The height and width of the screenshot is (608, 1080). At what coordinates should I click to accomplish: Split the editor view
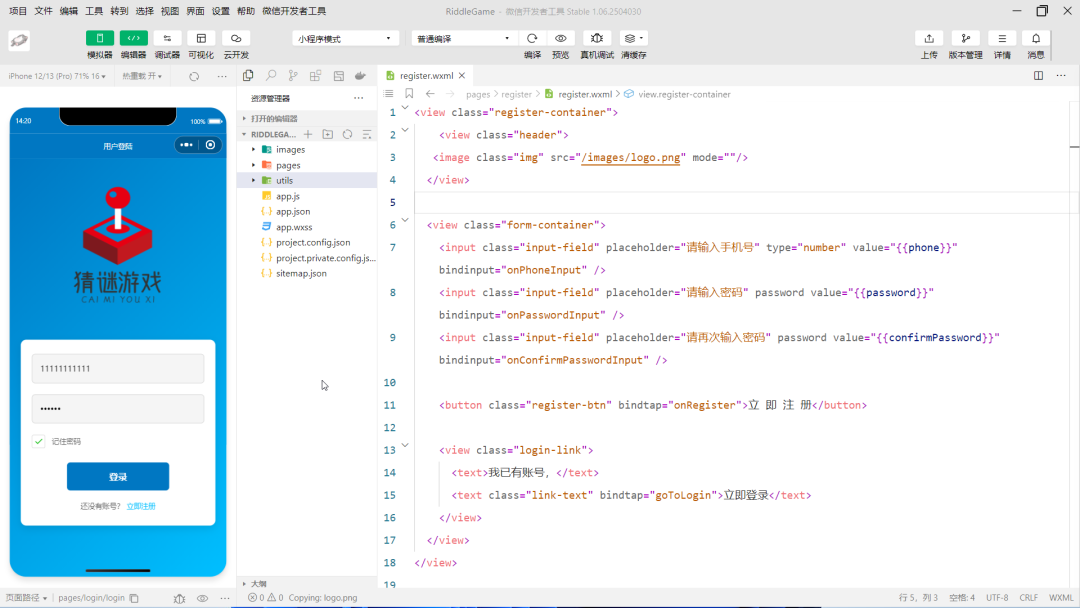(1038, 76)
